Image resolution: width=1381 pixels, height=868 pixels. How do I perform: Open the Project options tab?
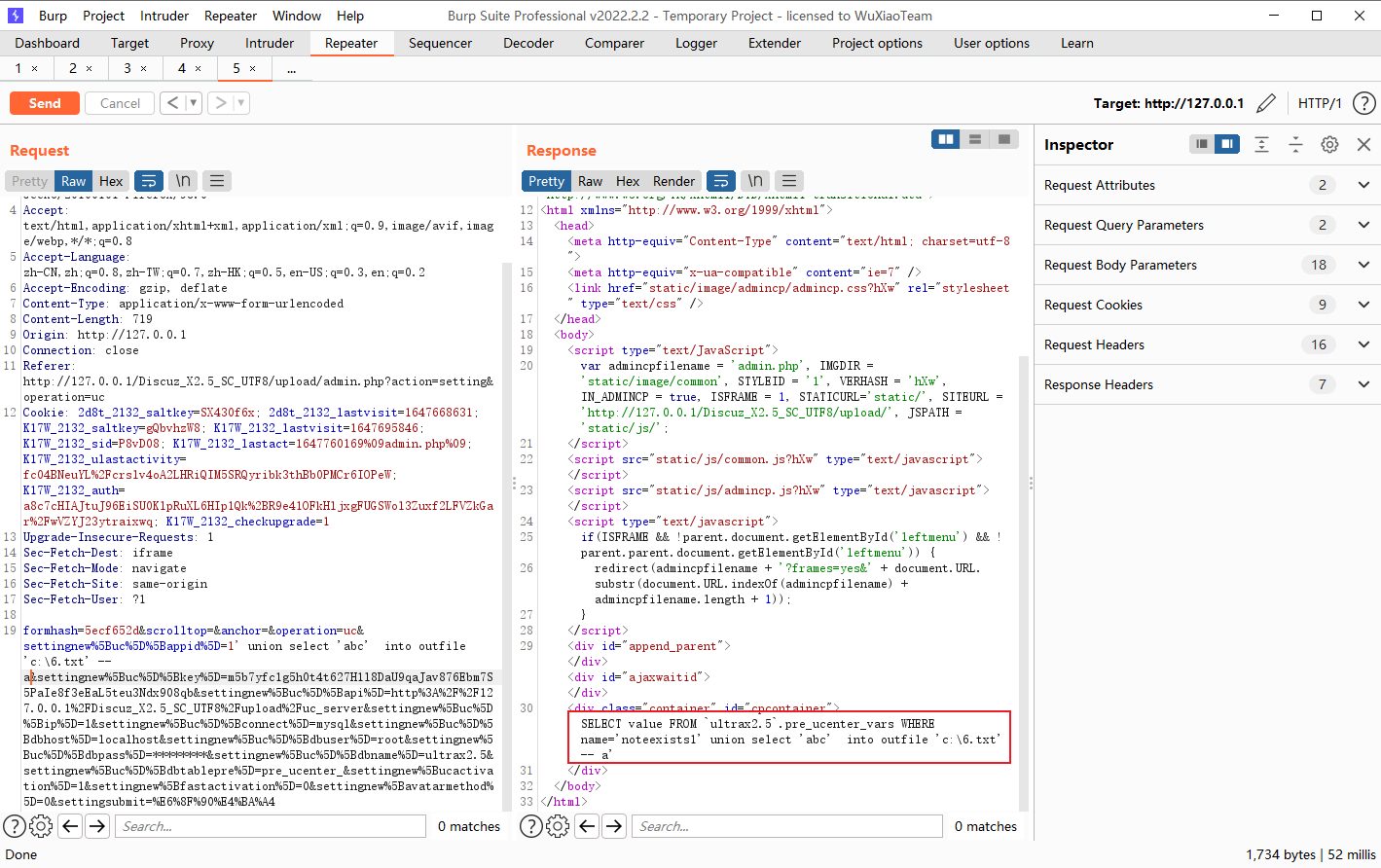[877, 43]
